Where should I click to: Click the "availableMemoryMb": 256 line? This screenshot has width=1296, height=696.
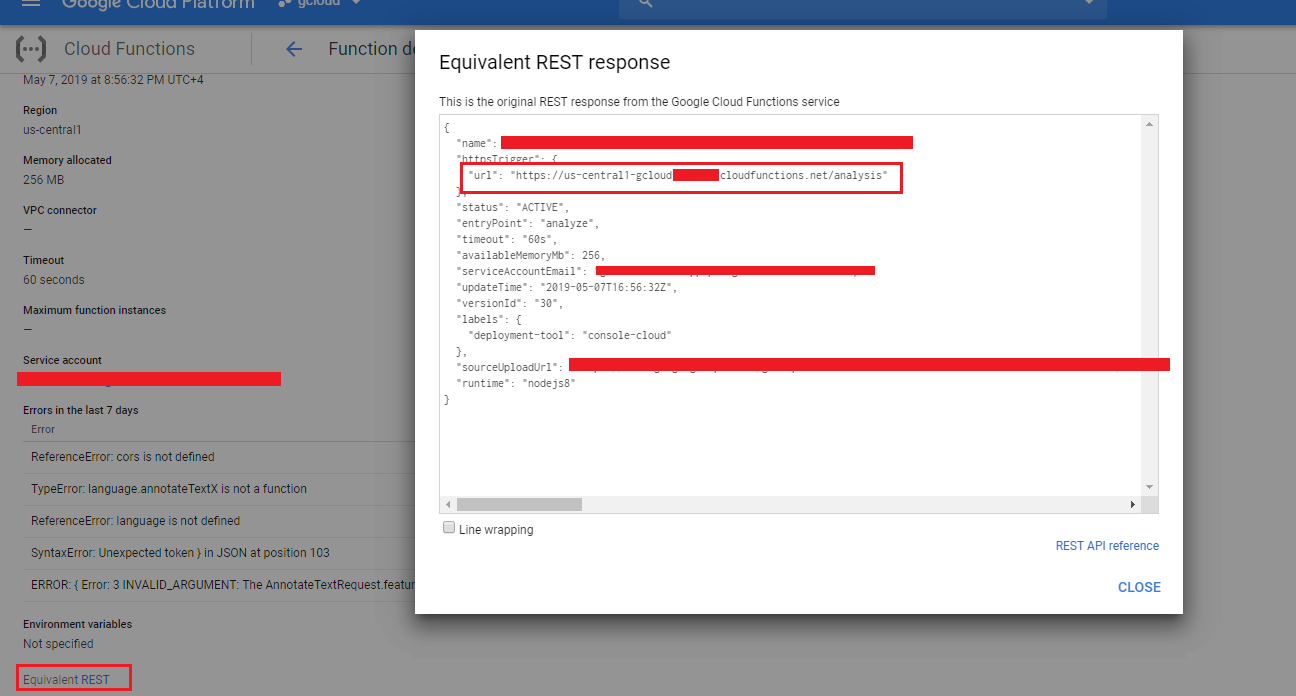tap(530, 255)
